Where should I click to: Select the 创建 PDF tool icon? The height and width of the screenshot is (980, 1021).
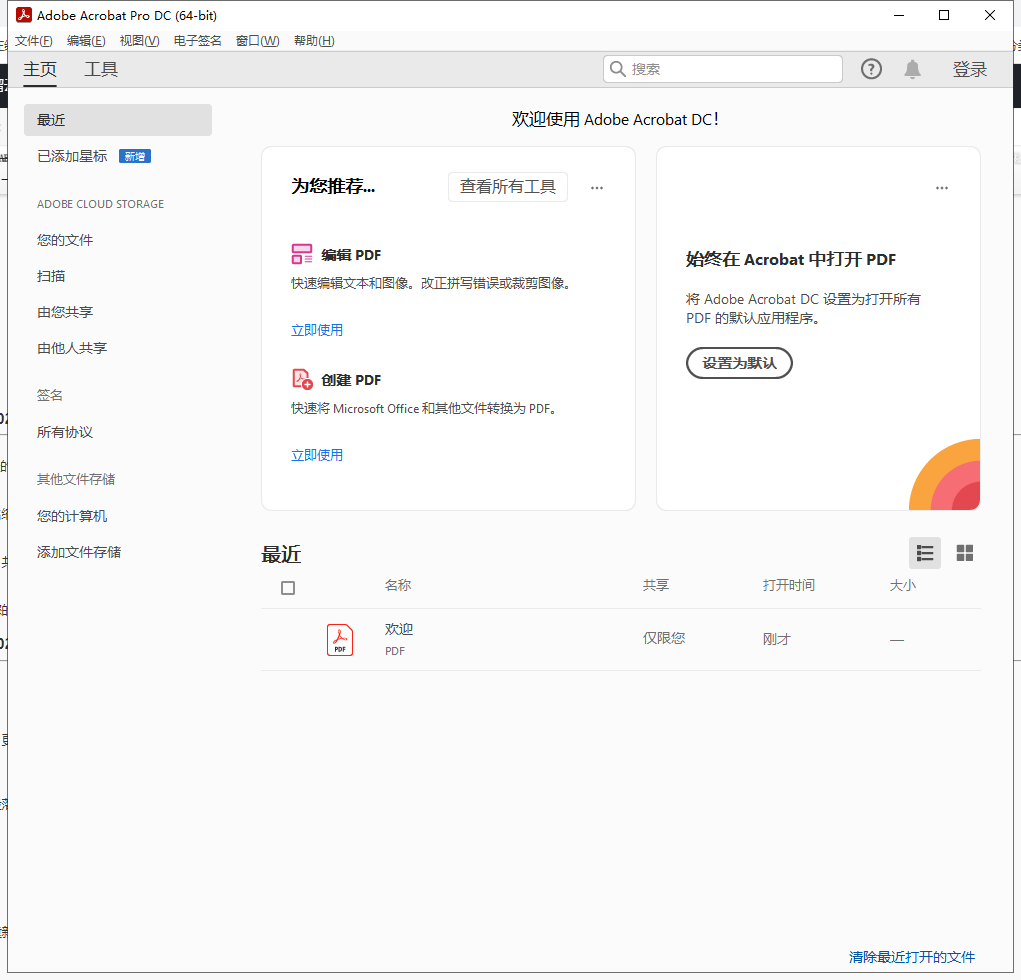[x=301, y=379]
